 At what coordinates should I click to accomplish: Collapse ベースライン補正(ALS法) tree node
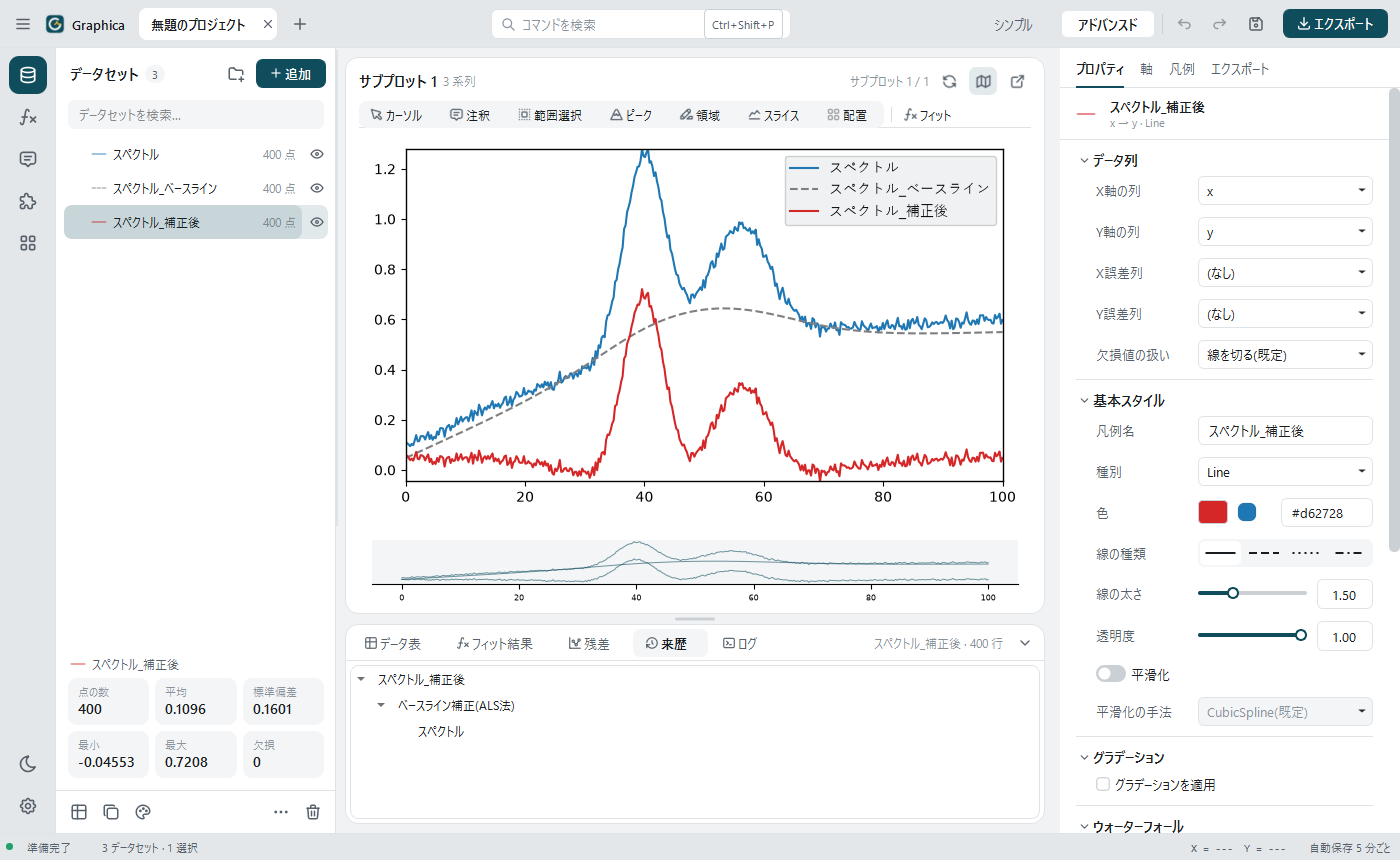click(x=381, y=705)
